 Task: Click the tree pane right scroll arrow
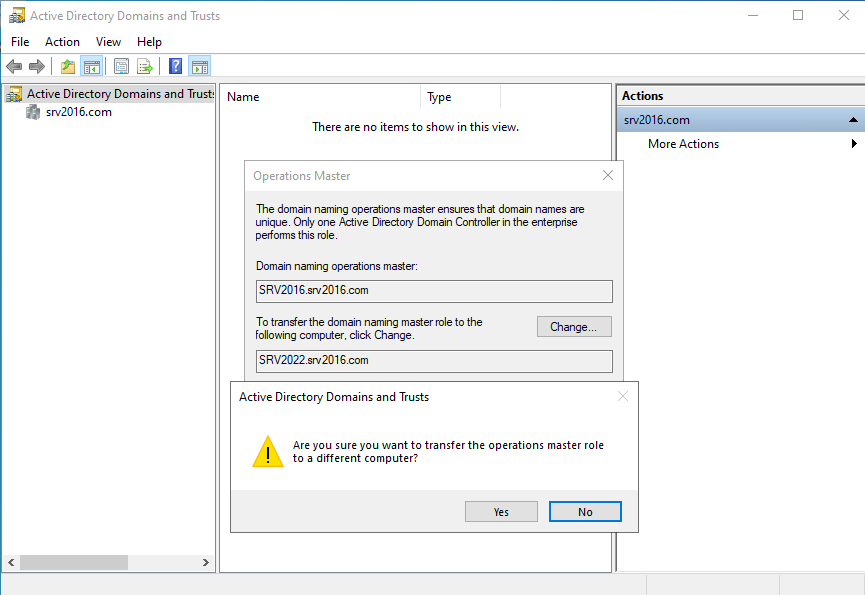click(206, 562)
